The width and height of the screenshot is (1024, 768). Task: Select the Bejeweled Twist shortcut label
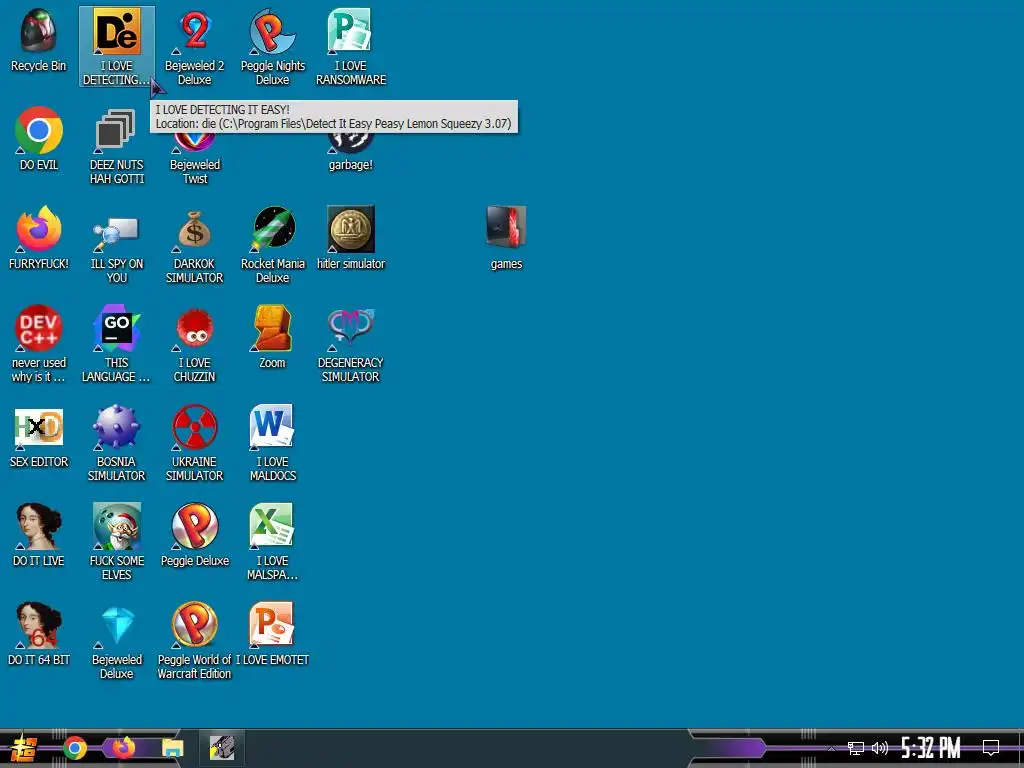pos(195,172)
